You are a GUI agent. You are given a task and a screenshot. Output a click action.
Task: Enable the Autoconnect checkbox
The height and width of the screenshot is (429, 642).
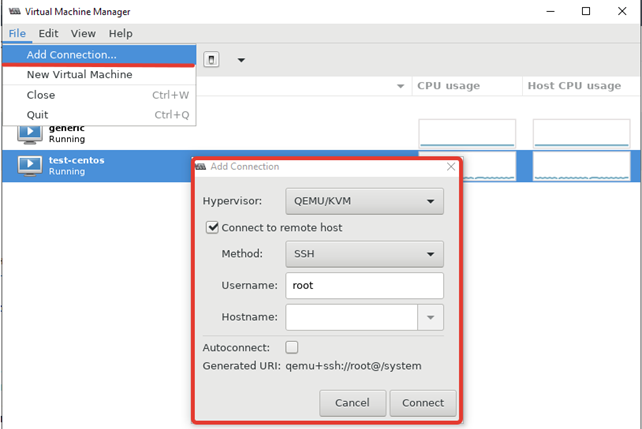292,347
